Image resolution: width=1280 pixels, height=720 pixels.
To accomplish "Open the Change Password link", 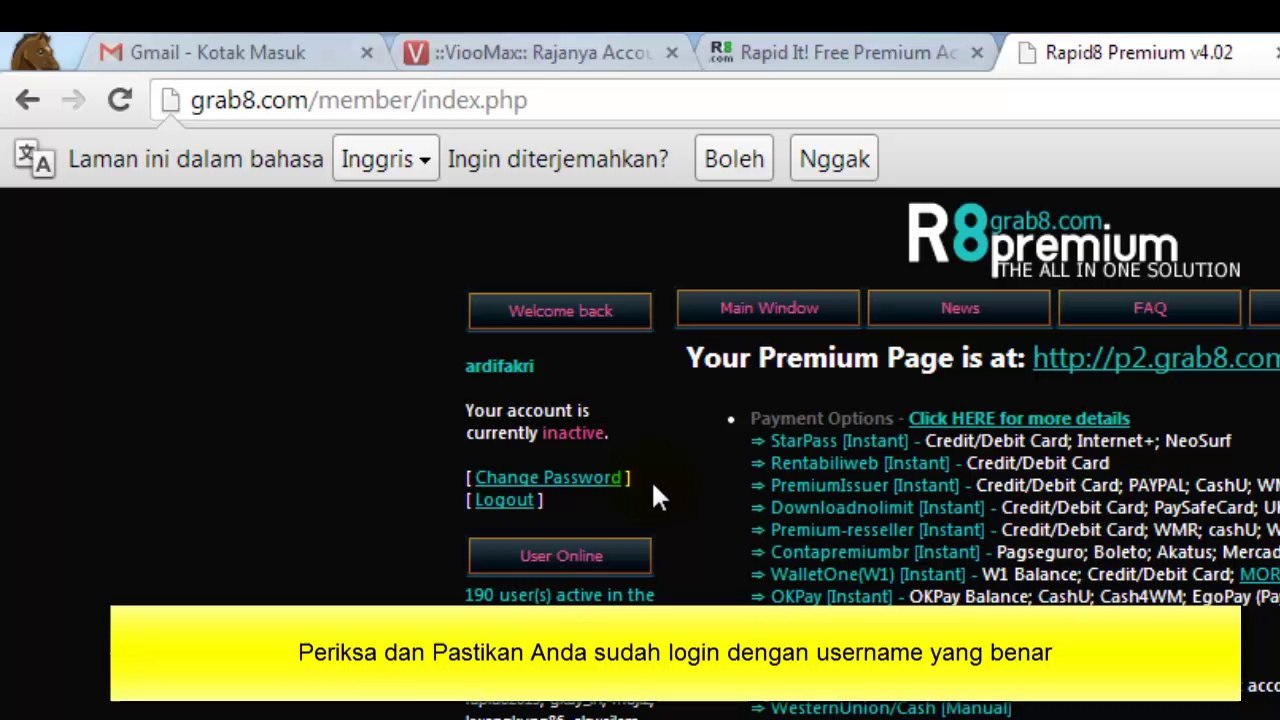I will pyautogui.click(x=548, y=478).
